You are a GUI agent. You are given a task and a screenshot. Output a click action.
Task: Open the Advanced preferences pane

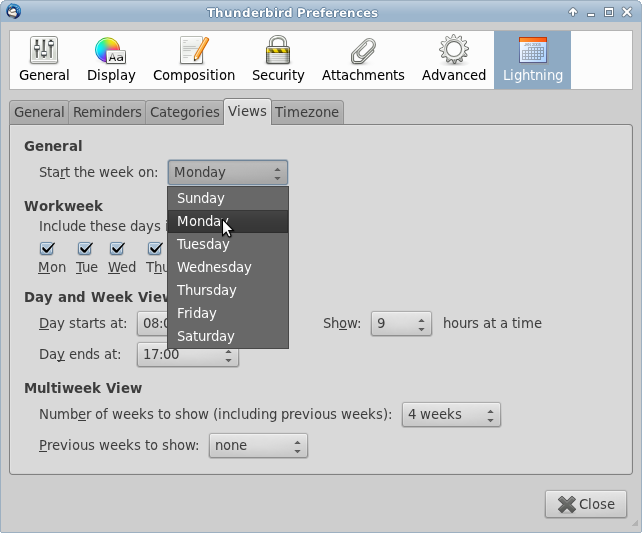(454, 60)
